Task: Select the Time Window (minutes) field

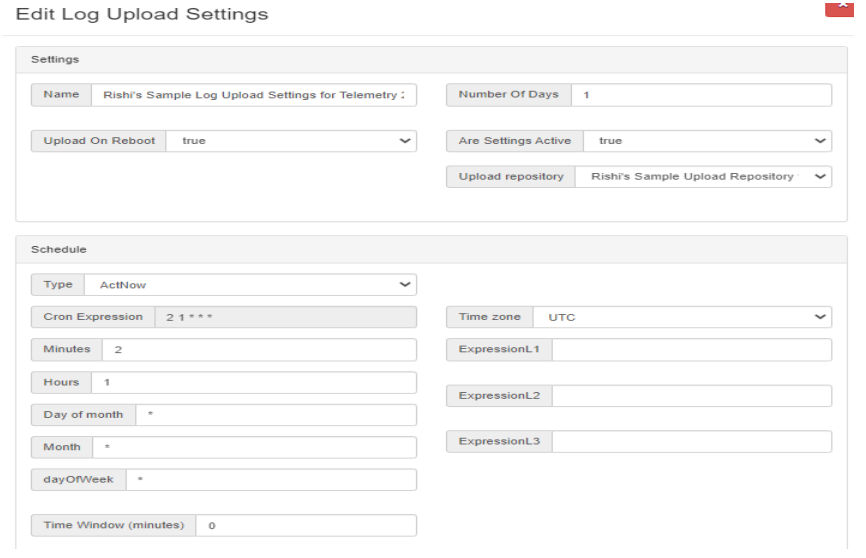Action: [305, 525]
